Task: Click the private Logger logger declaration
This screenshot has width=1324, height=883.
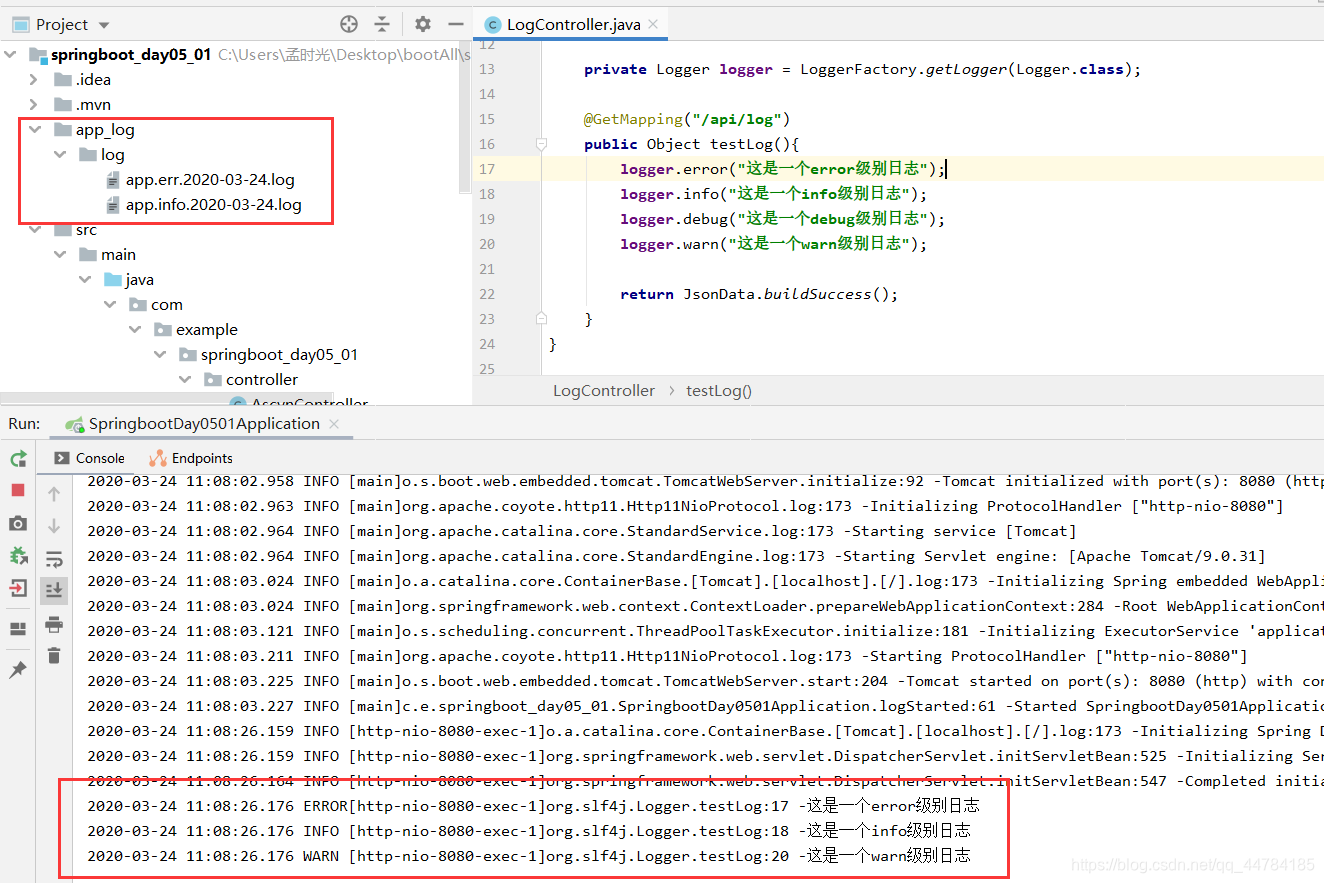Action: (862, 69)
